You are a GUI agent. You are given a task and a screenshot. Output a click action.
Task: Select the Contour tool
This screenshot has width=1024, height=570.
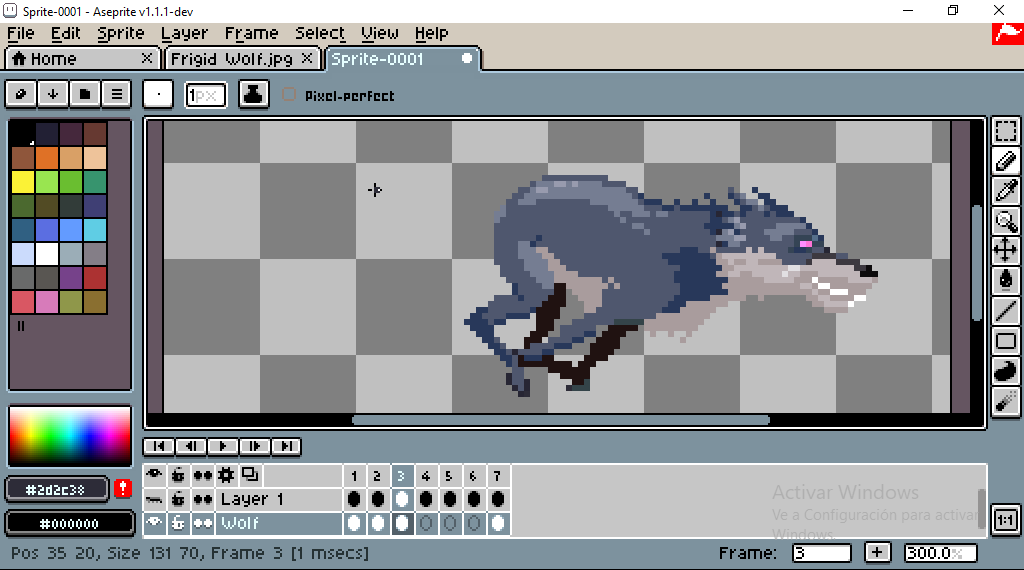point(1006,371)
